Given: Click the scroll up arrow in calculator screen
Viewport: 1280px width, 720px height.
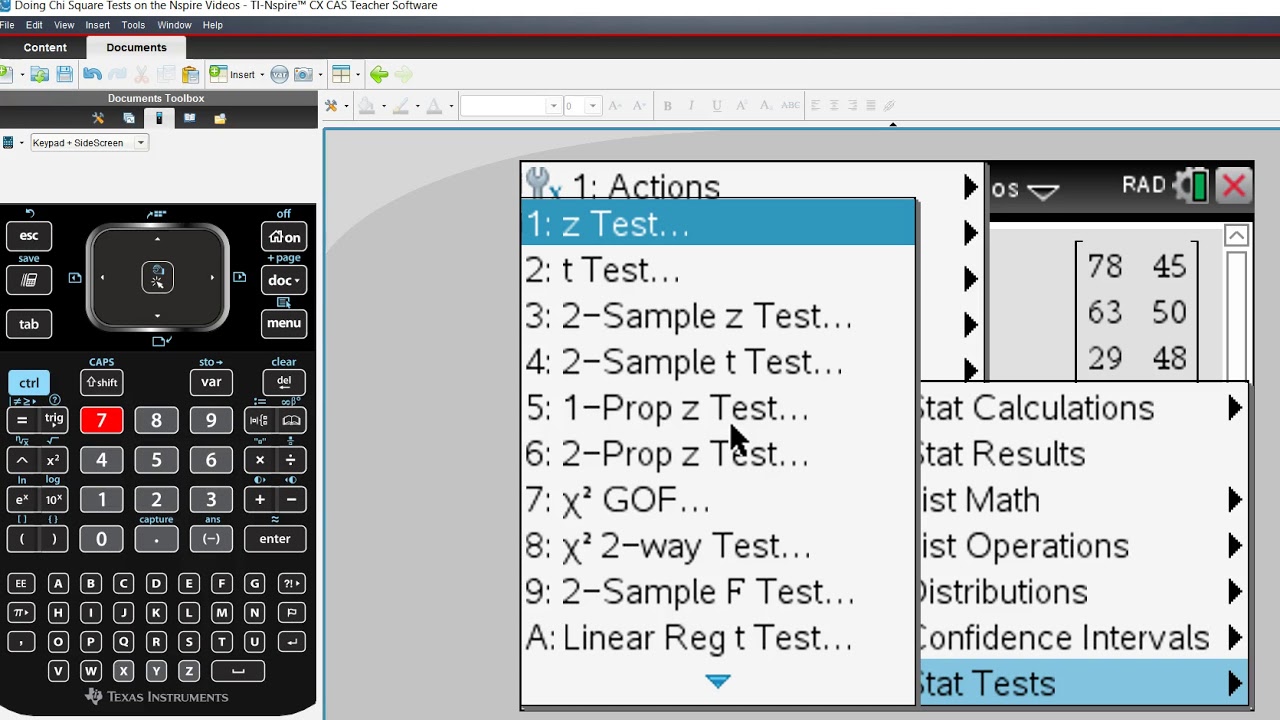Looking at the screenshot, I should (1236, 236).
